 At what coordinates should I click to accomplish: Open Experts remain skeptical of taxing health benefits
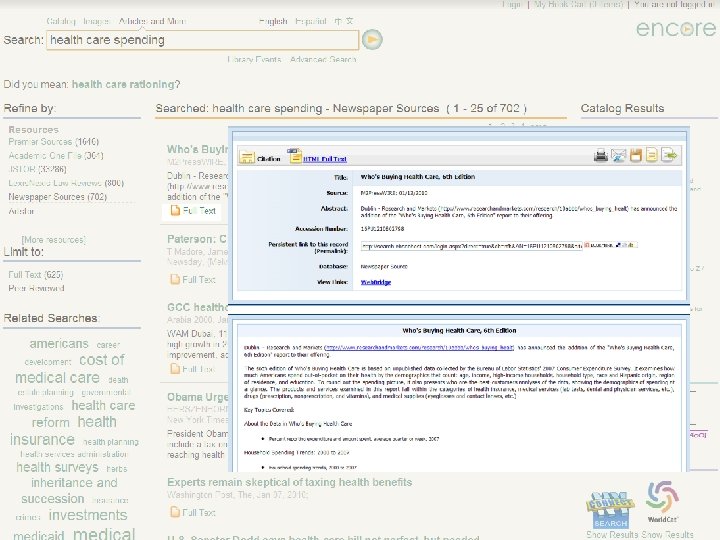click(289, 482)
